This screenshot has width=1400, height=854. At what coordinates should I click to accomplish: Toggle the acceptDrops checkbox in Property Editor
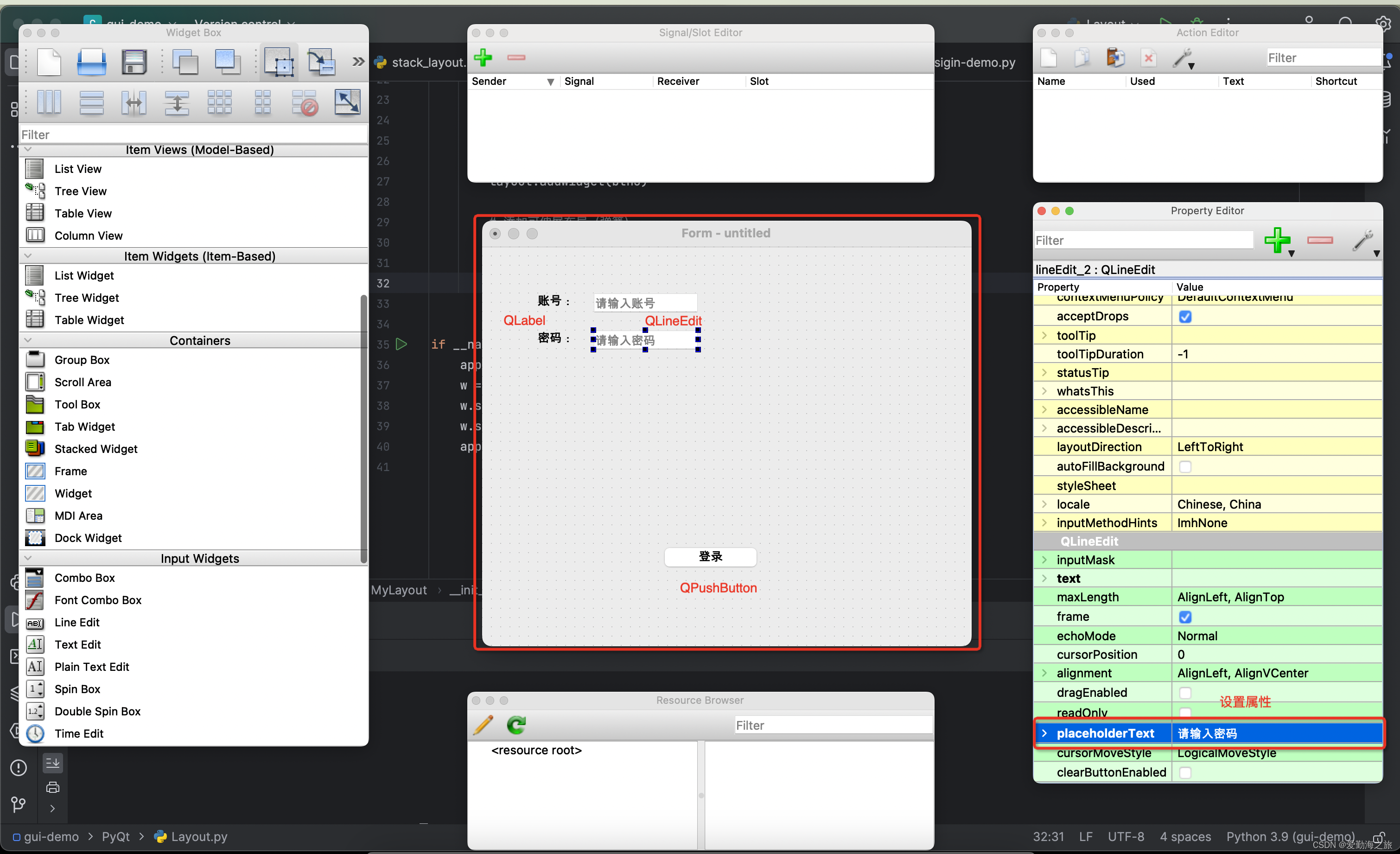pos(1185,317)
